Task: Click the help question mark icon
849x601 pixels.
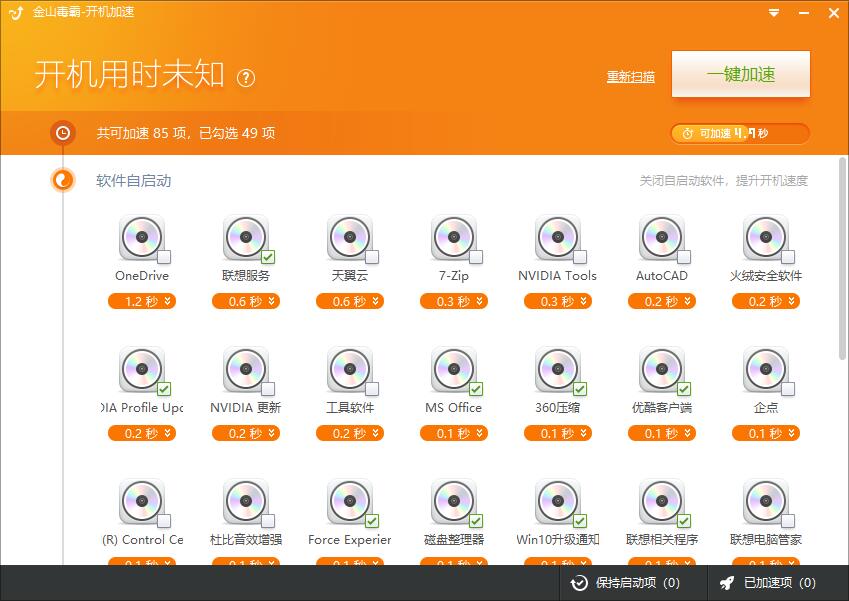Action: (x=246, y=77)
